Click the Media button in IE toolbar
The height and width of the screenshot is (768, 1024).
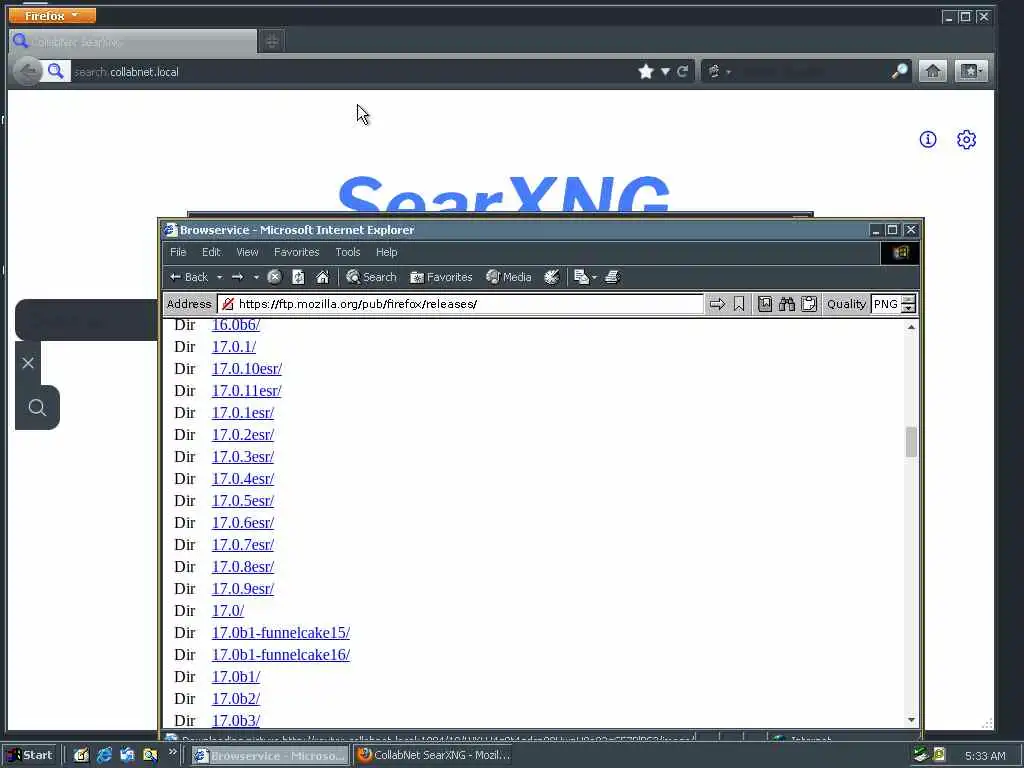coord(509,277)
